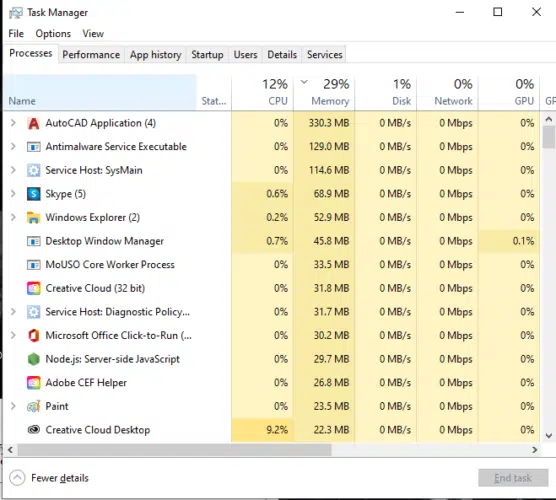Switch to the Performance tab
Screen dimensions: 556x500
click(91, 55)
